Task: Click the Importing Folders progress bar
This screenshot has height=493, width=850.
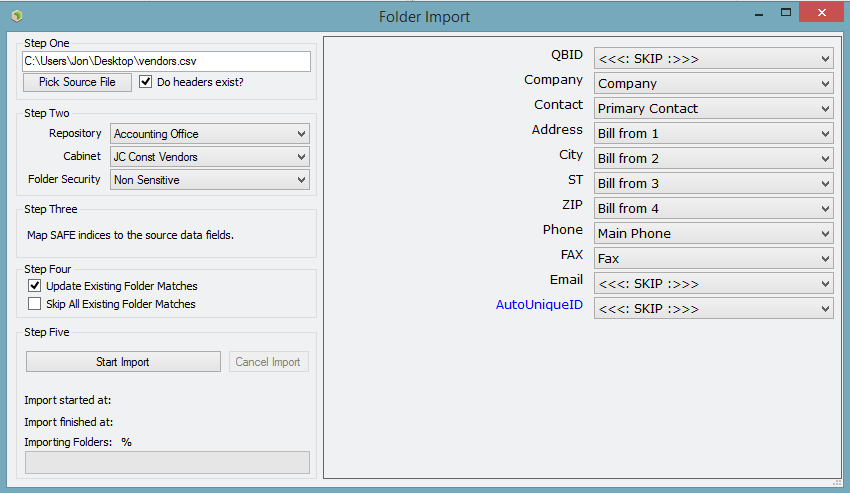Action: (x=168, y=463)
